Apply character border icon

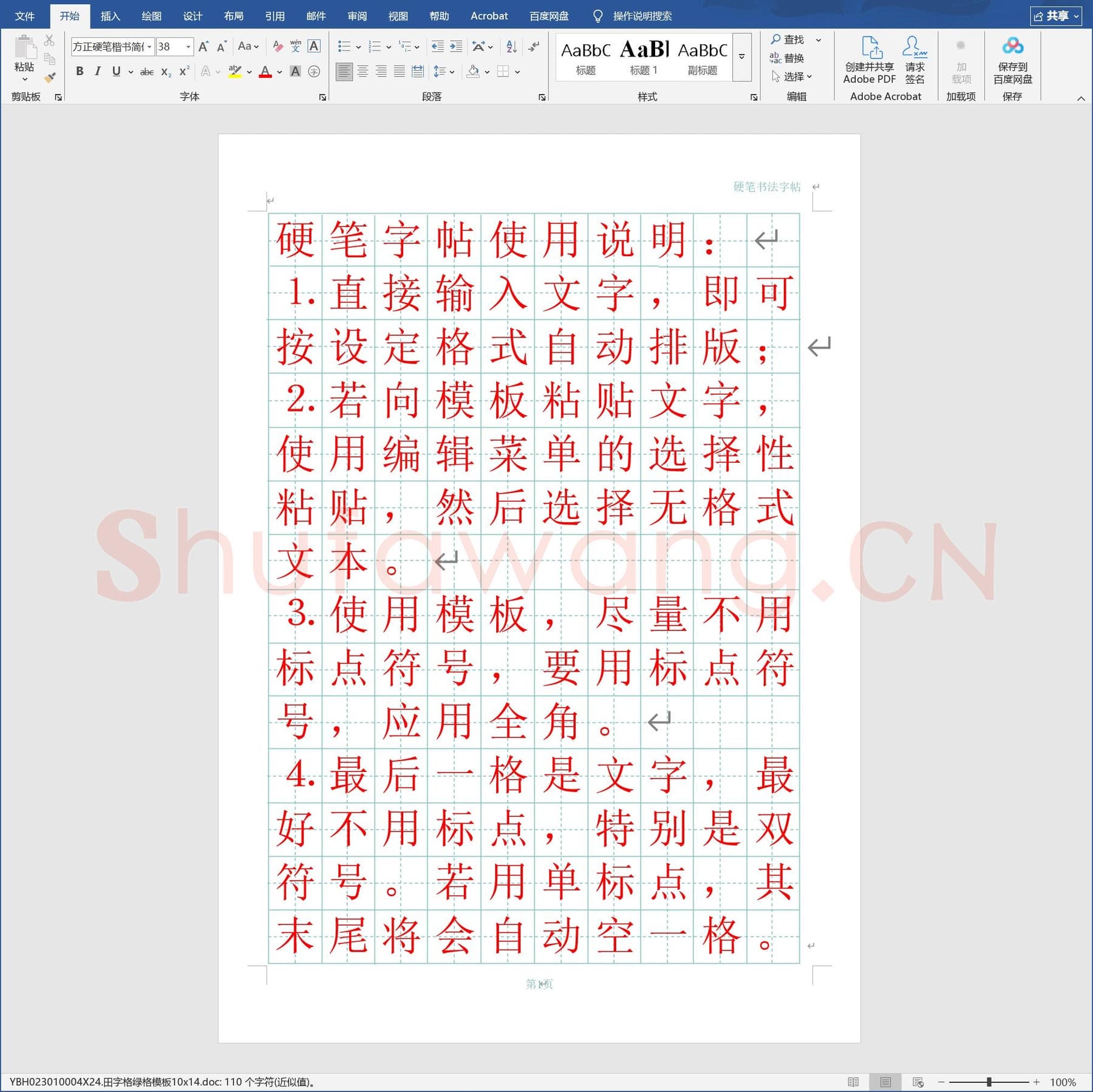(314, 47)
